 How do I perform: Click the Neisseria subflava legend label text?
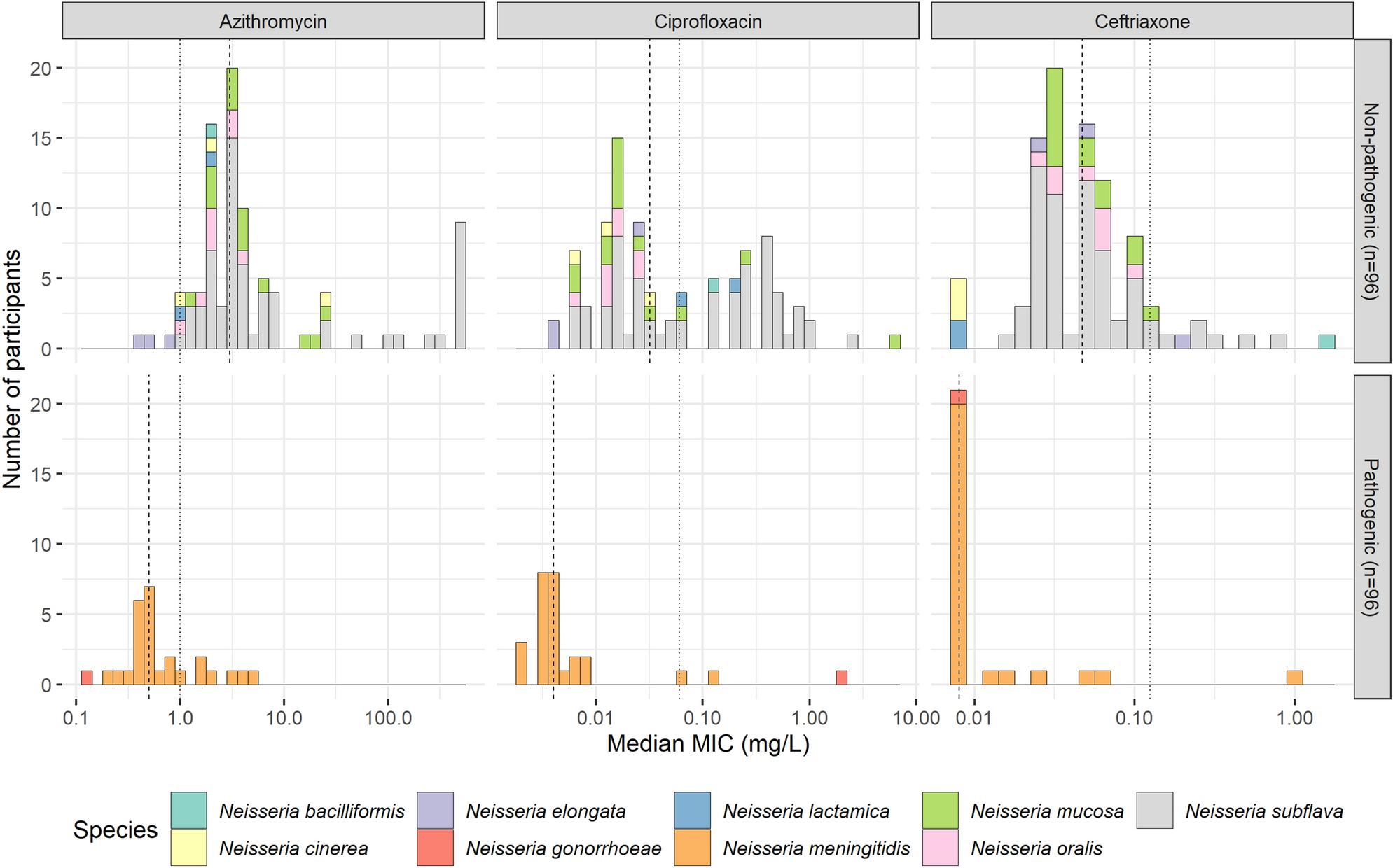(x=1263, y=811)
